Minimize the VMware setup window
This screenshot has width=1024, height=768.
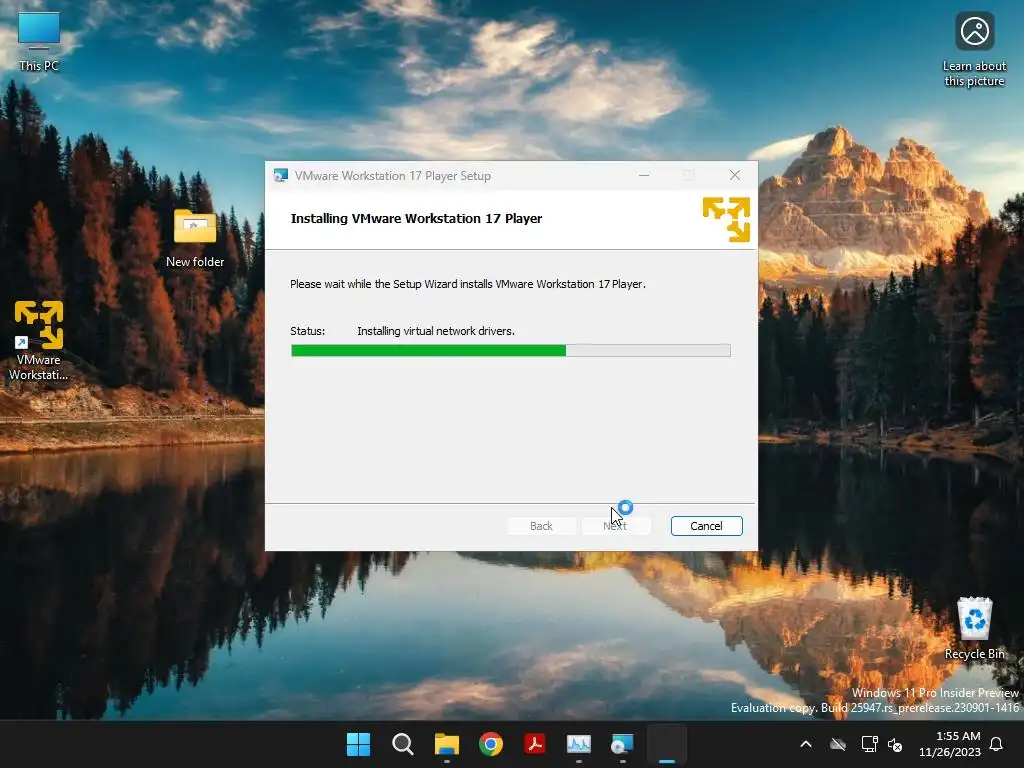644,176
